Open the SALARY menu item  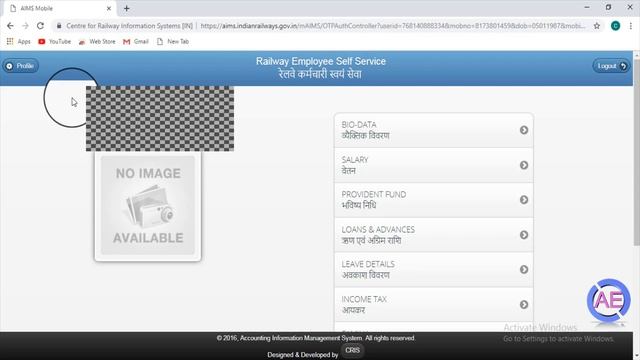(433, 165)
